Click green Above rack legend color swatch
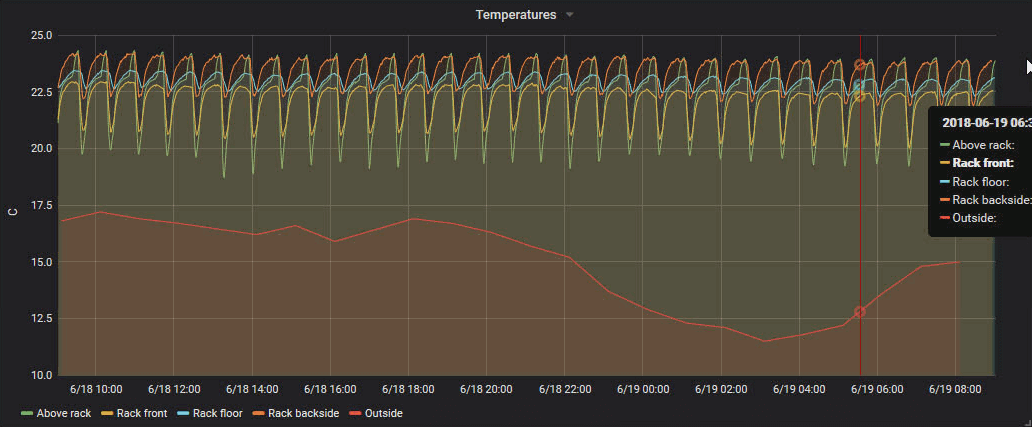 pyautogui.click(x=27, y=413)
